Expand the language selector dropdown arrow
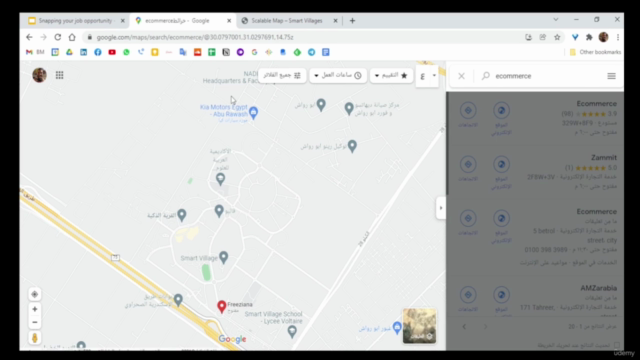Viewport: 640px width, 360px height. pyautogui.click(x=434, y=76)
